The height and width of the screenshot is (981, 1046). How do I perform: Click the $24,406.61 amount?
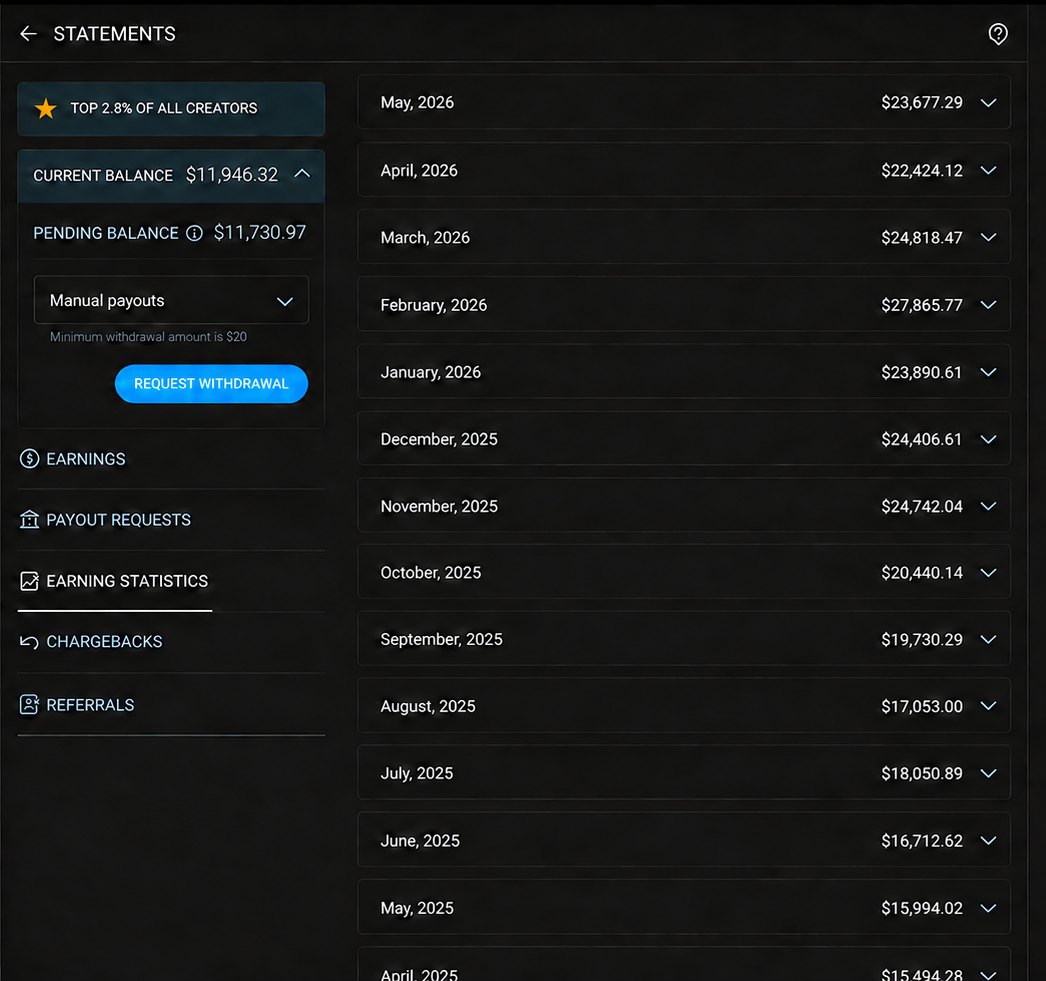pyautogui.click(x=922, y=439)
